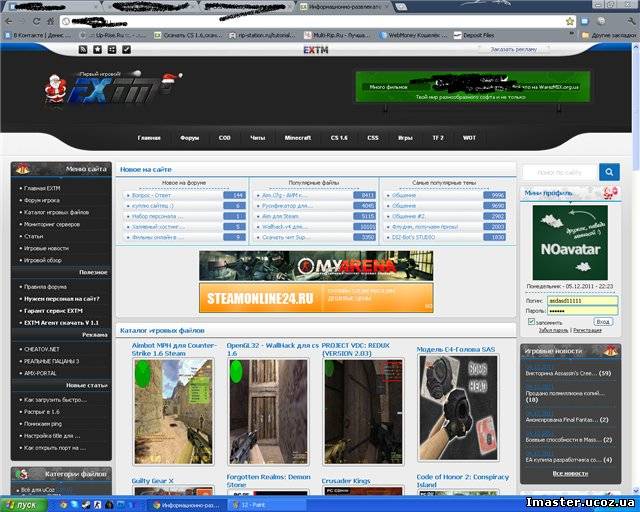Open Правила форума in sidebar

(45, 287)
